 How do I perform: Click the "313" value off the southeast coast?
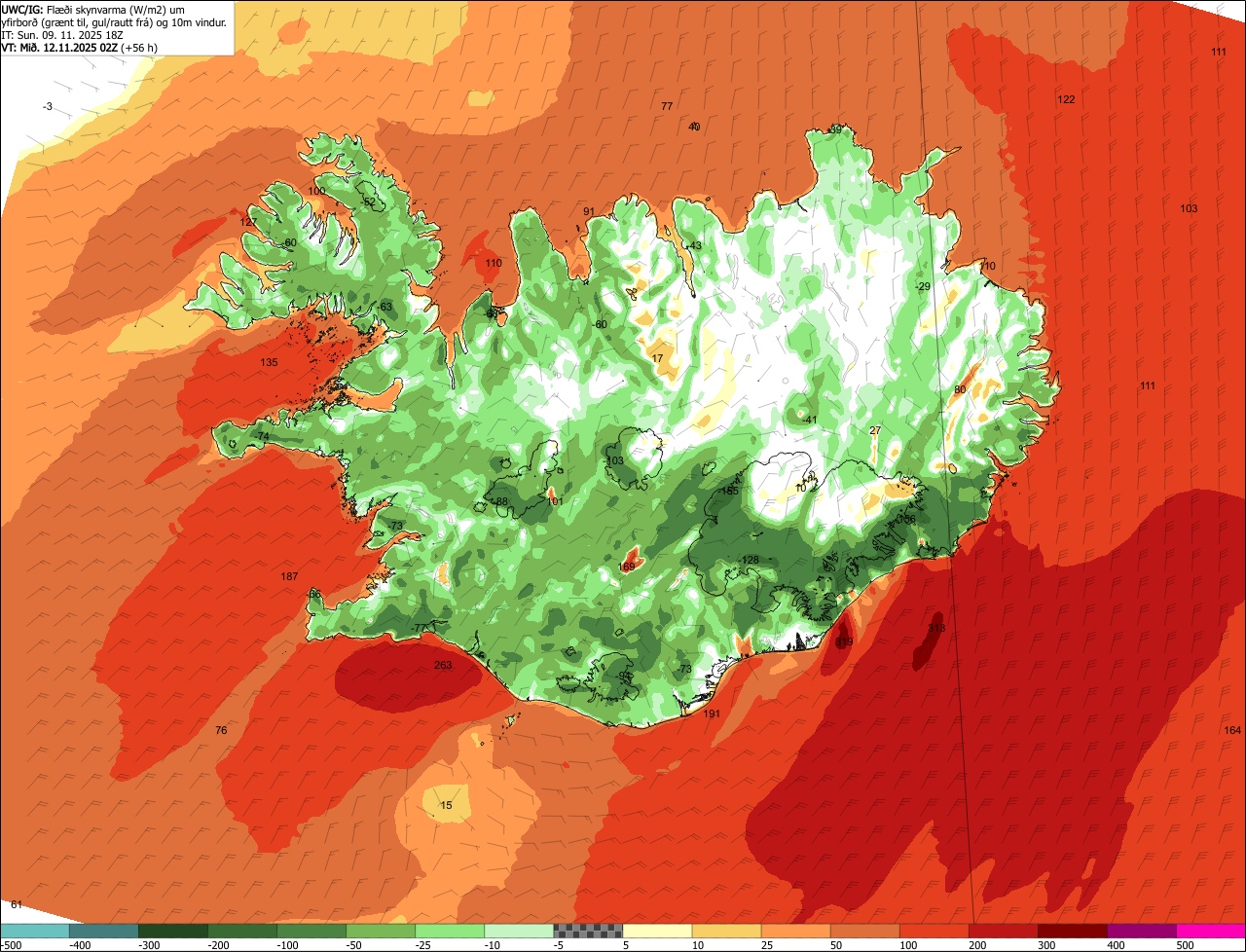point(936,629)
